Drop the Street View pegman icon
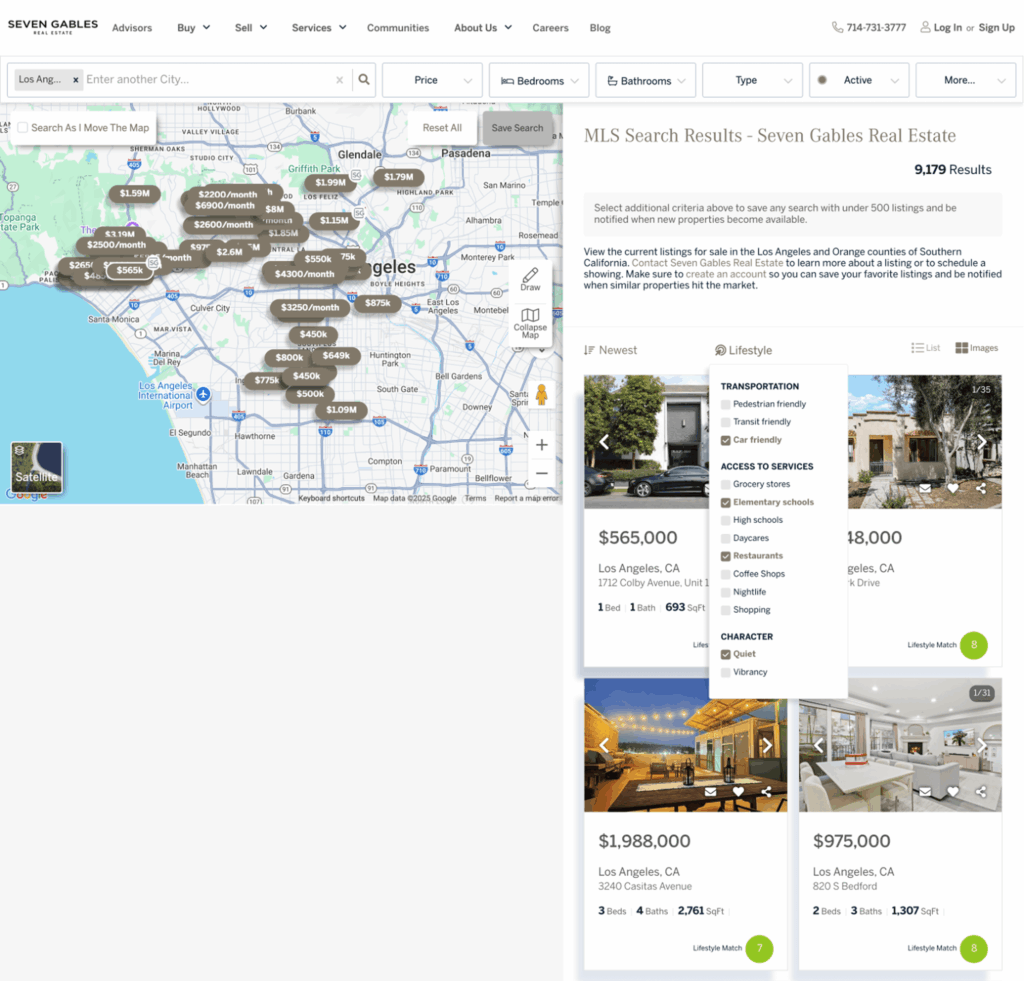This screenshot has height=981, width=1024. [x=542, y=394]
